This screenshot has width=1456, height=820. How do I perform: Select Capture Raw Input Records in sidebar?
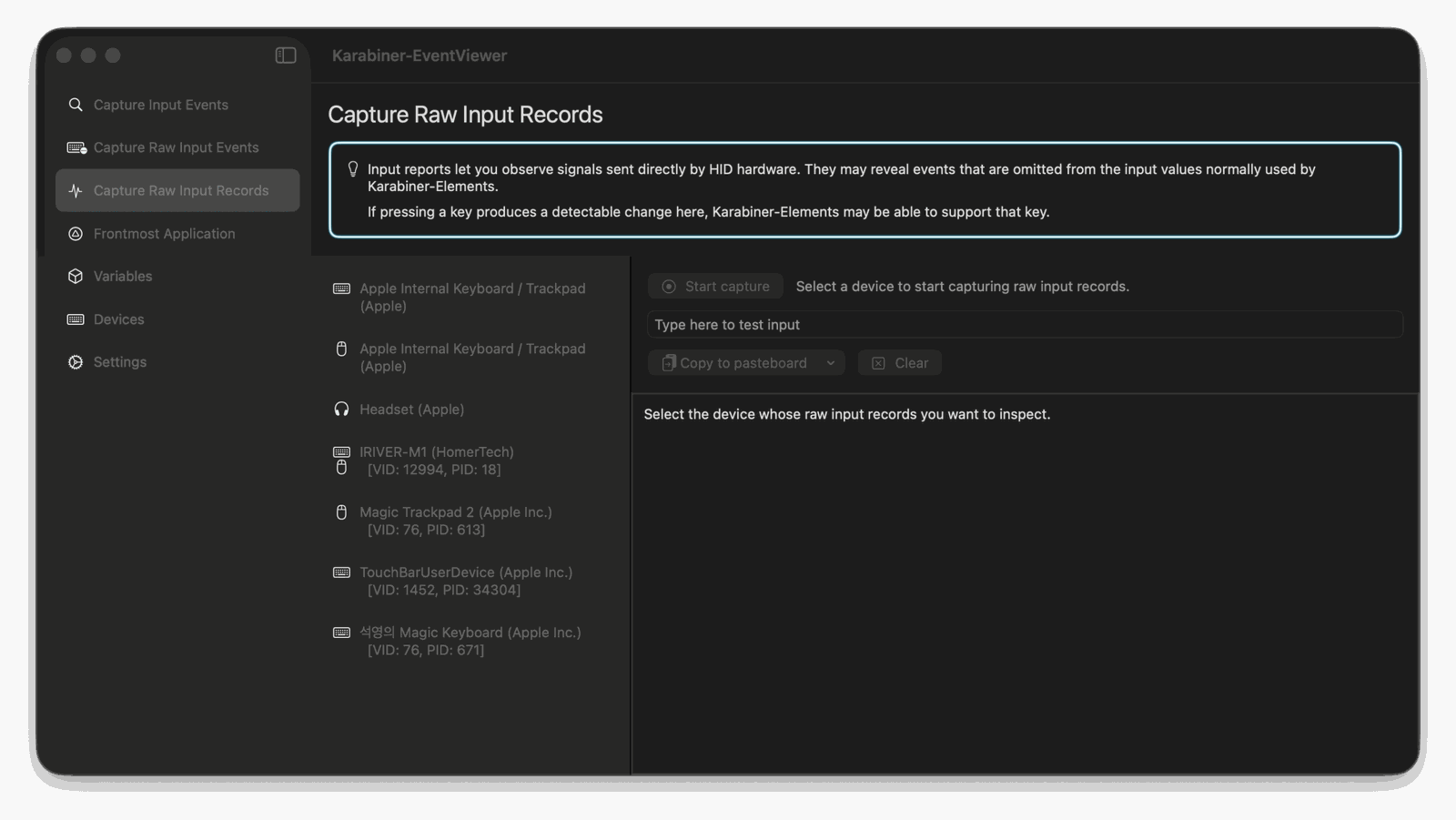pyautogui.click(x=177, y=190)
